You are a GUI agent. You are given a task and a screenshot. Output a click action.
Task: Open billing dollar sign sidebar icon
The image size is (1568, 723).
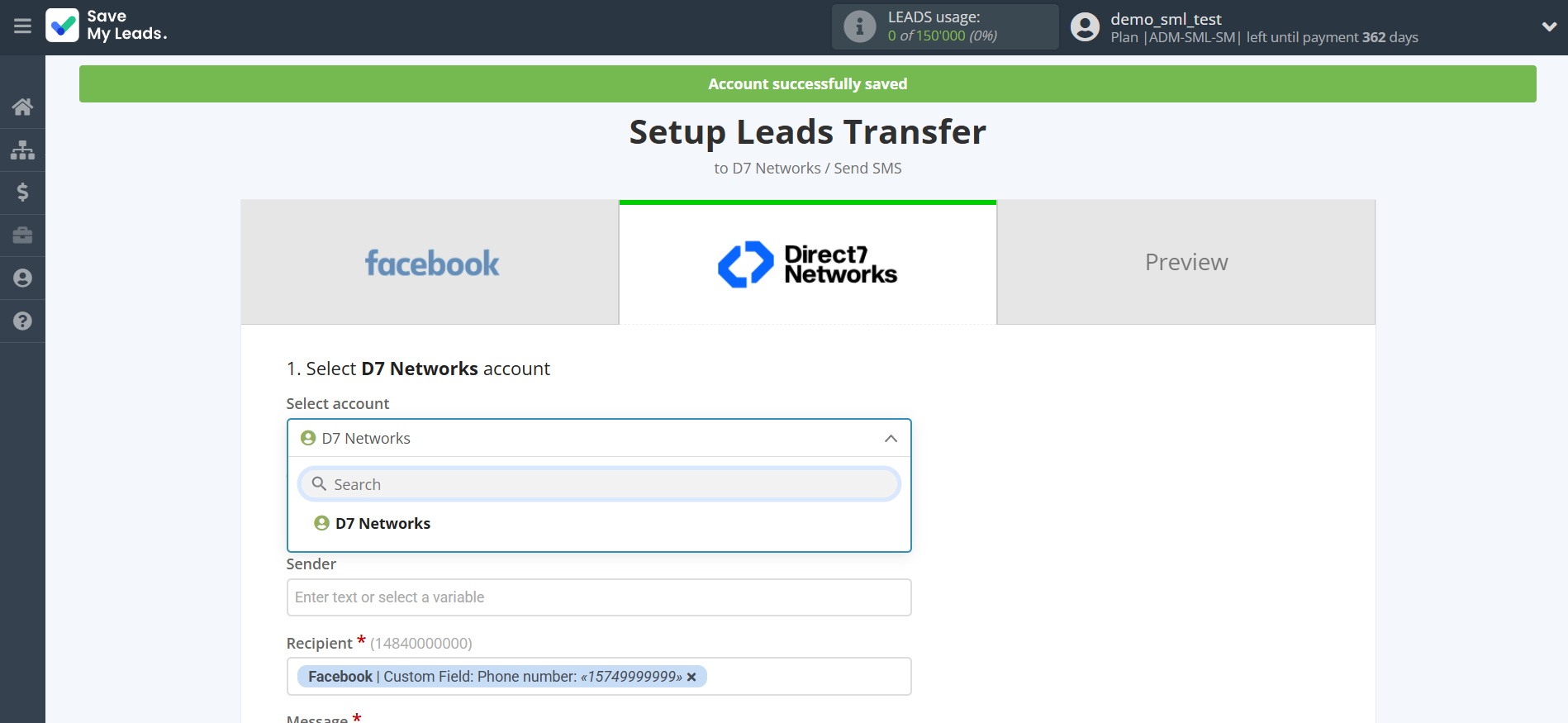tap(22, 193)
